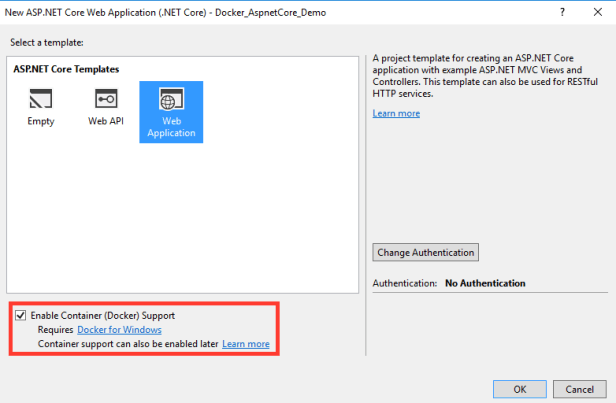The width and height of the screenshot is (616, 403).
Task: Click the Change Authentication button
Action: point(425,252)
